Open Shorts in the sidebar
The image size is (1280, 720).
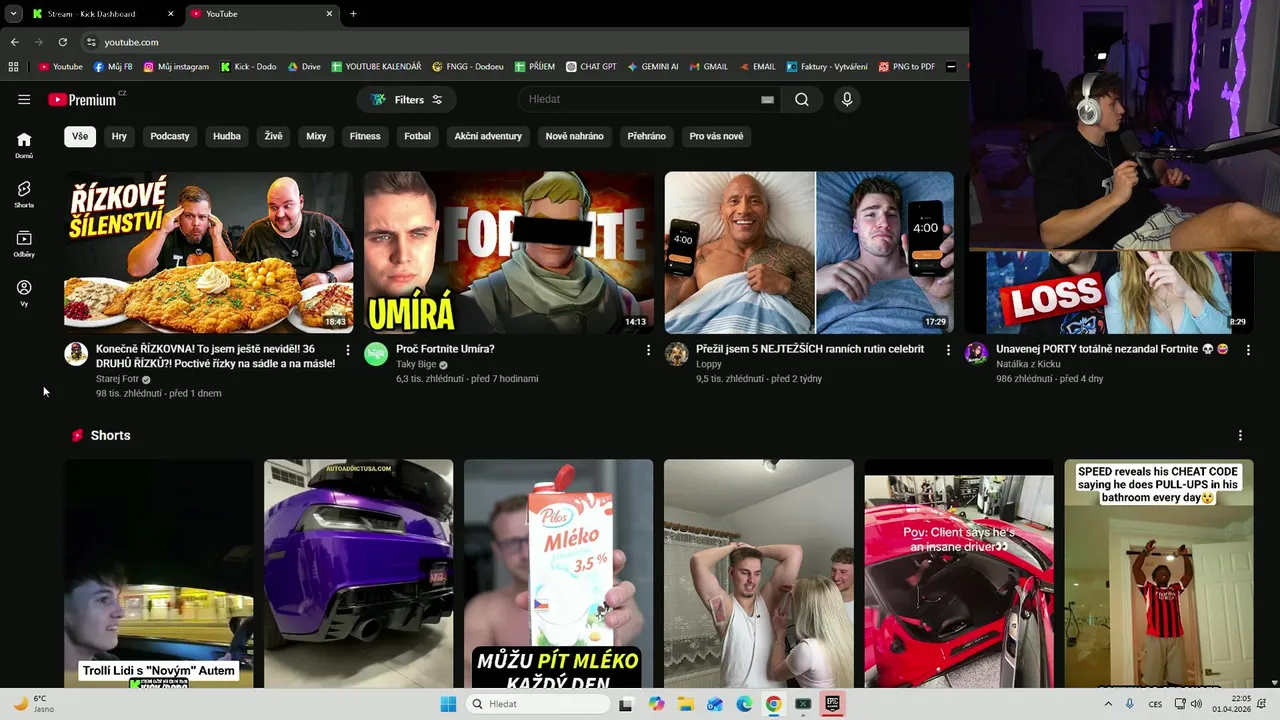[x=24, y=194]
